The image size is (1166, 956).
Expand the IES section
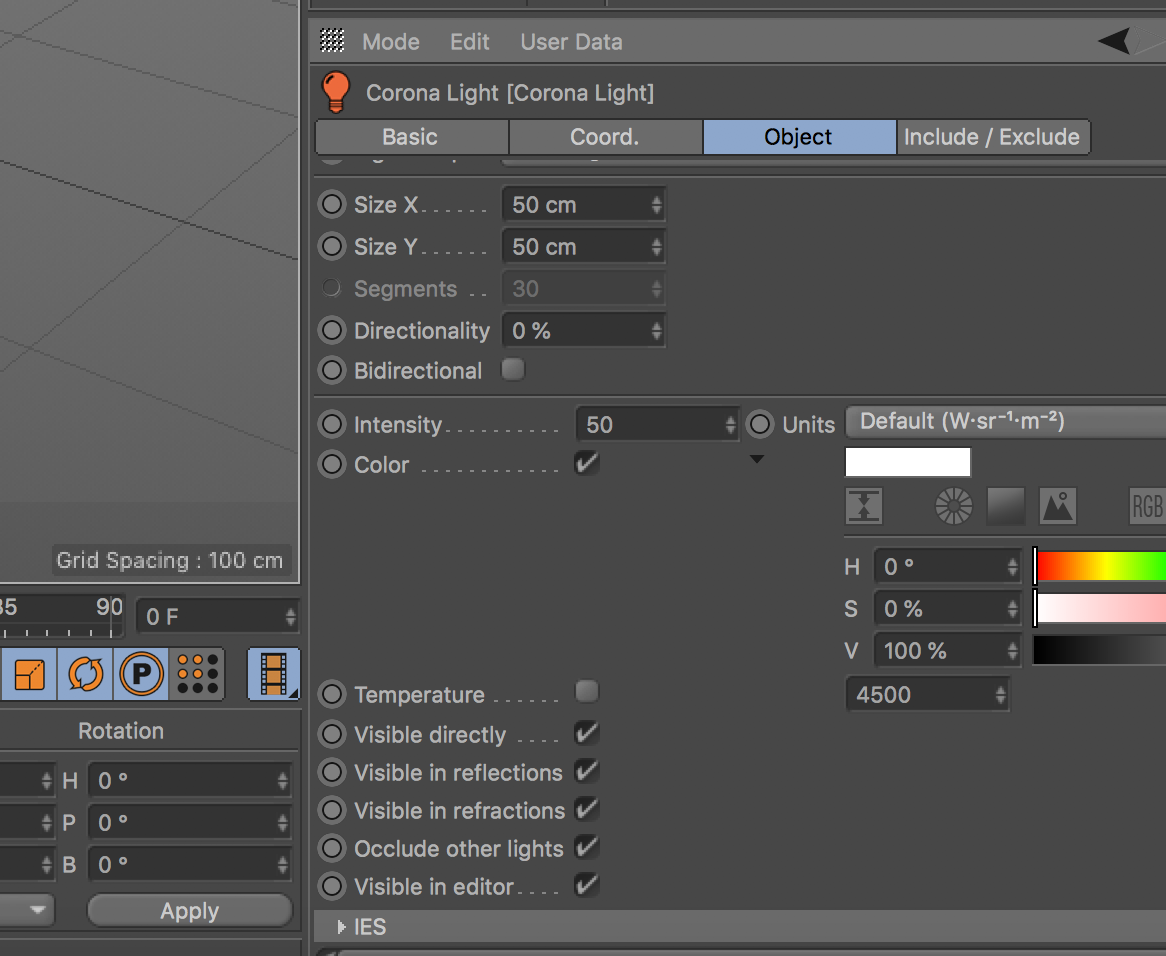pos(342,927)
